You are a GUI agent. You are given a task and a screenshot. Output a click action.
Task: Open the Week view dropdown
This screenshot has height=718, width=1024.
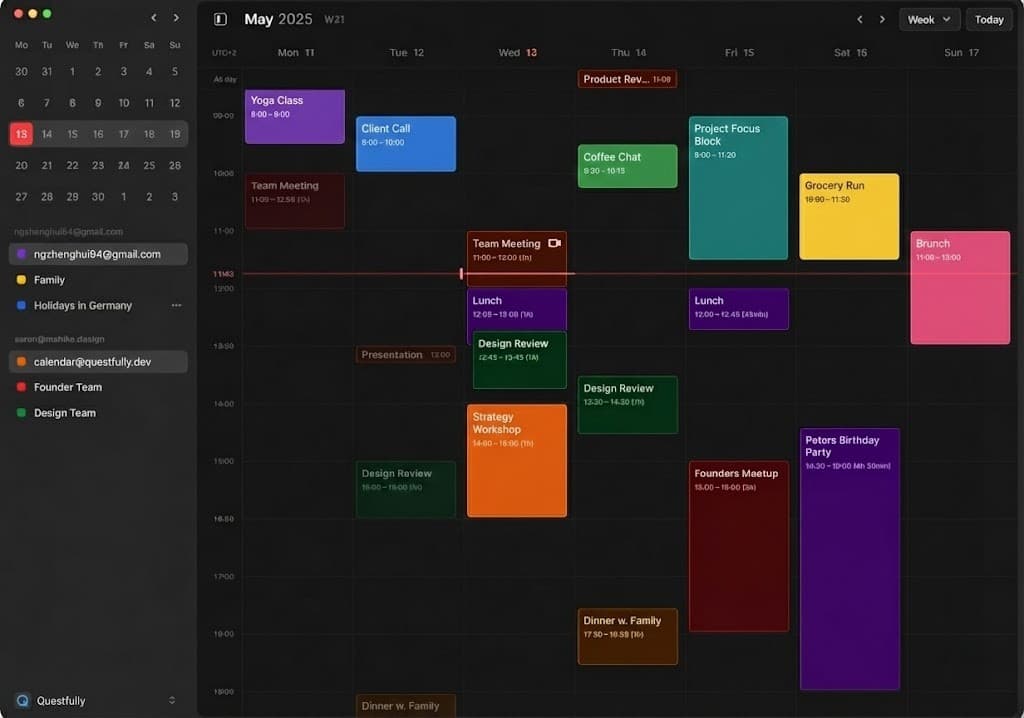click(x=929, y=19)
